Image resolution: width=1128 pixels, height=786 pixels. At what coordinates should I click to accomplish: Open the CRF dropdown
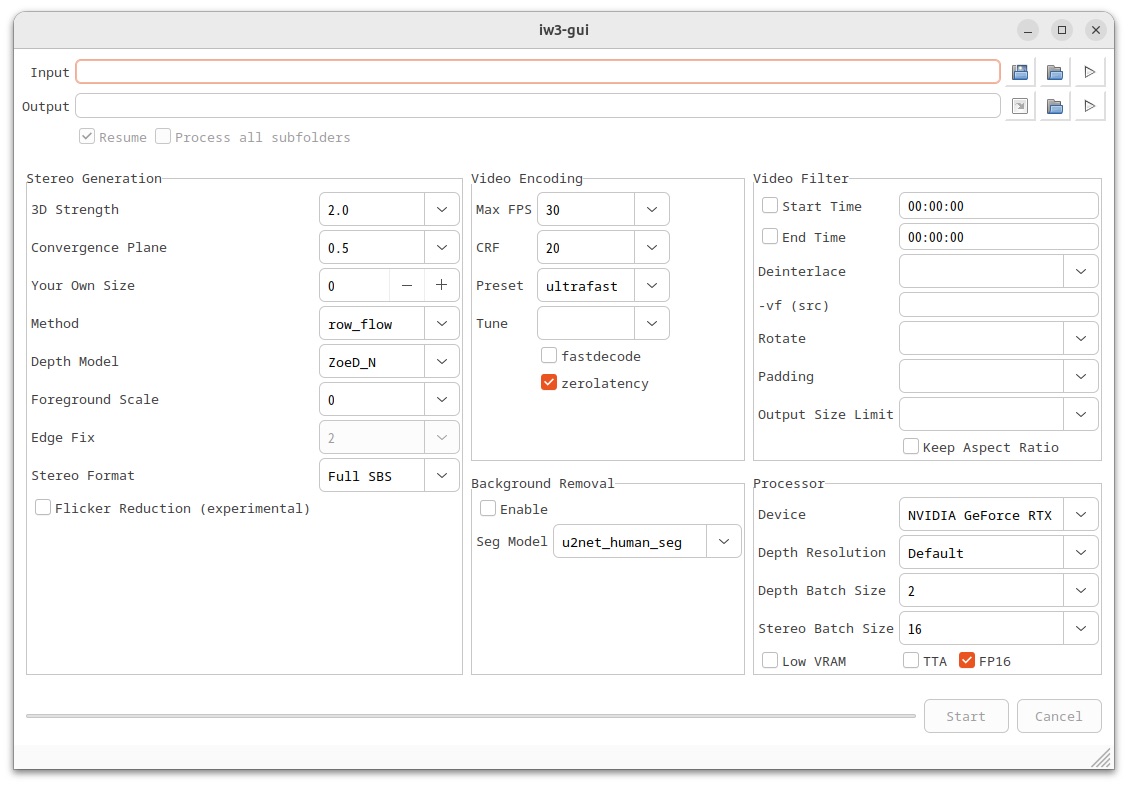point(652,247)
